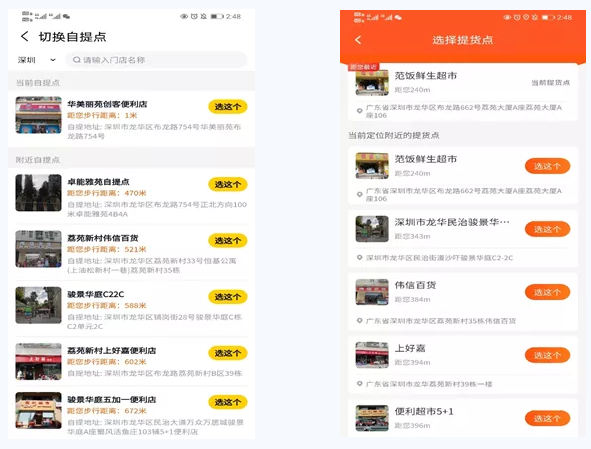Open 卓能雅苑自提点 store photo
The height and width of the screenshot is (449, 591).
[38, 193]
